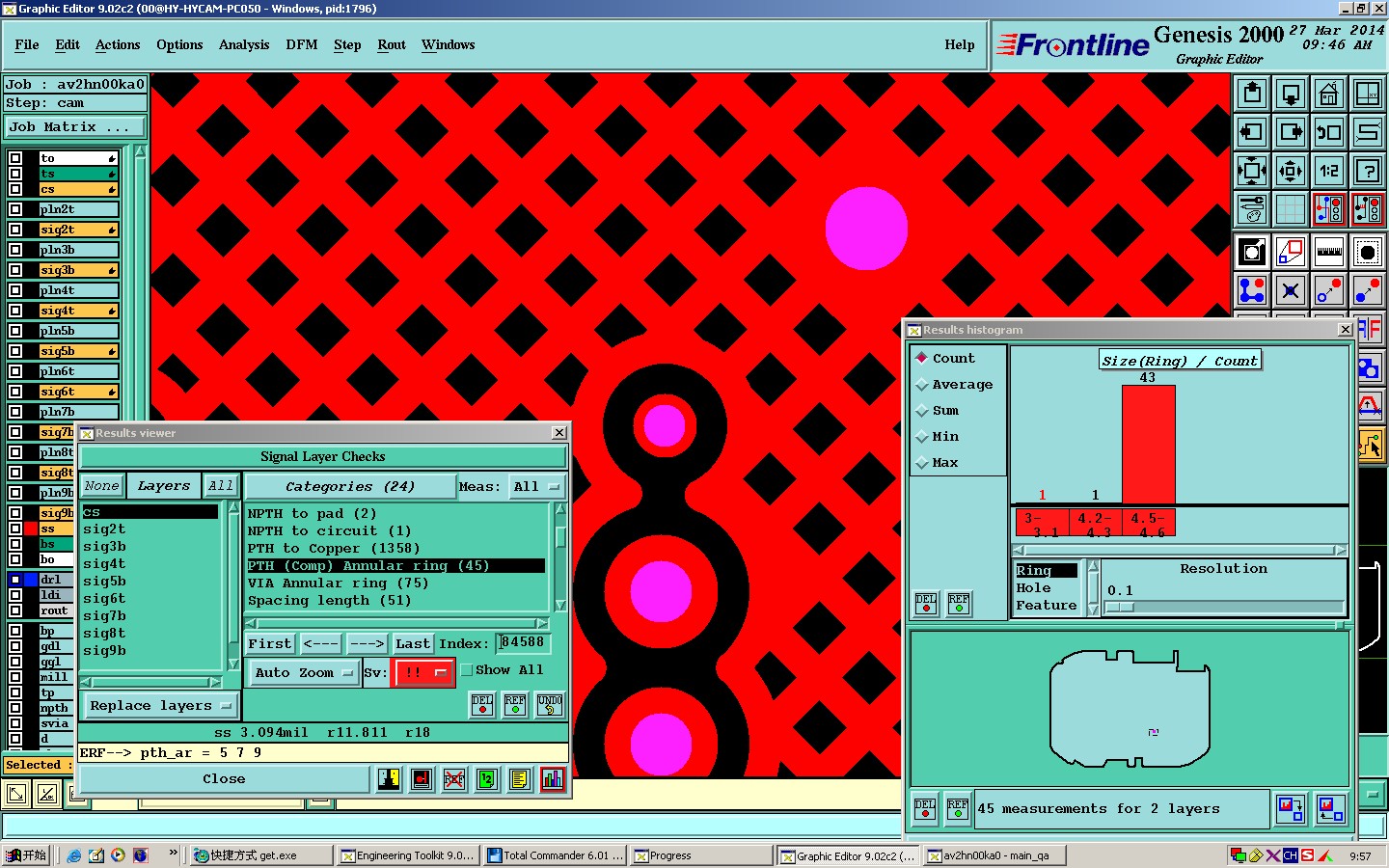Click the zoom in arrows icon
Screen dimensions: 1389x868
click(1252, 171)
